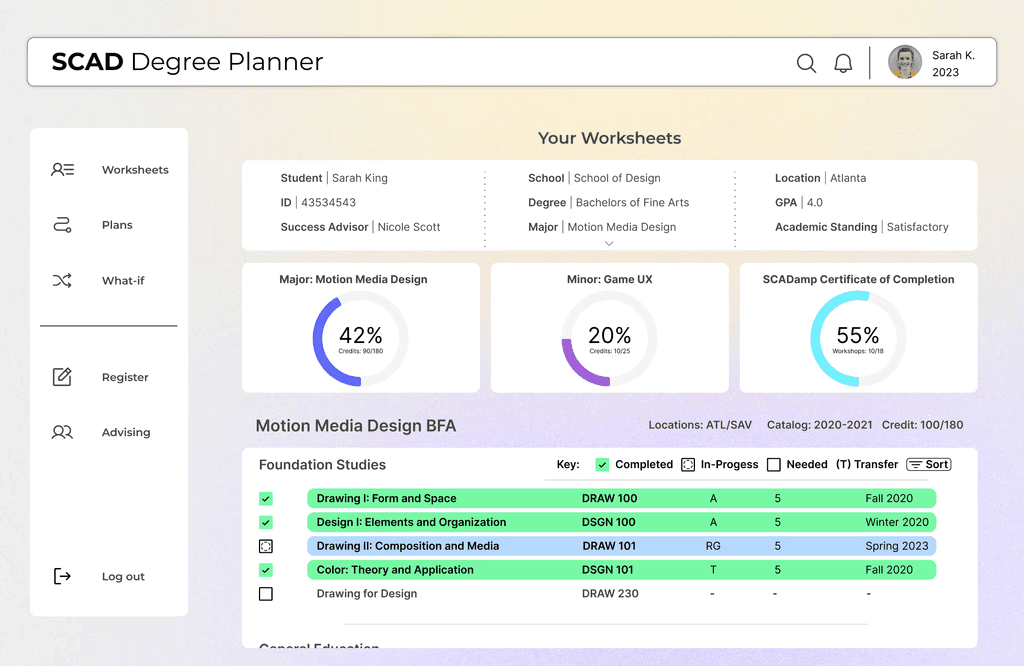The image size is (1024, 666).
Task: Open notifications bell icon
Action: 843,63
